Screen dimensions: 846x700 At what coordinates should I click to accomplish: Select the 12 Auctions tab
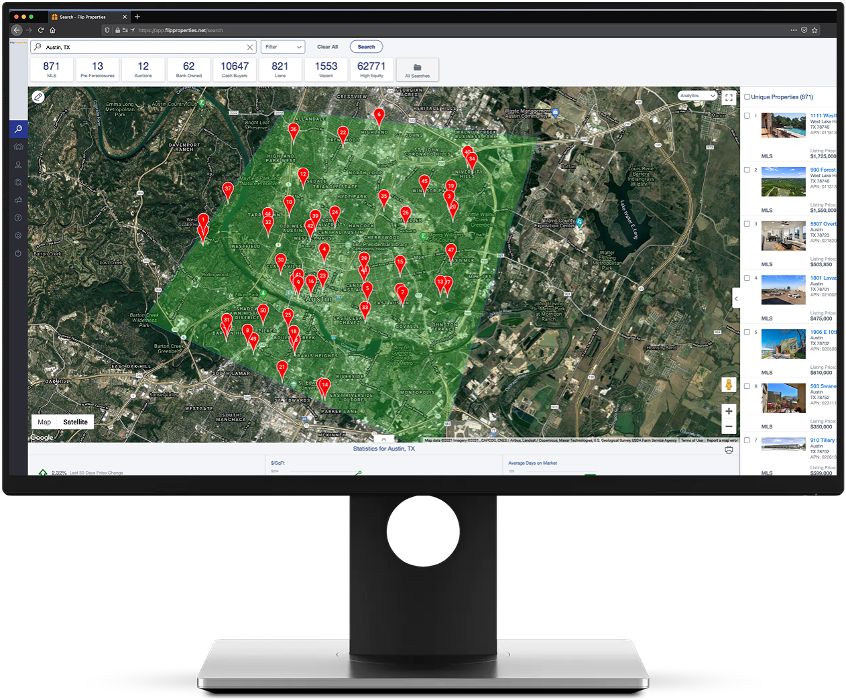143,70
